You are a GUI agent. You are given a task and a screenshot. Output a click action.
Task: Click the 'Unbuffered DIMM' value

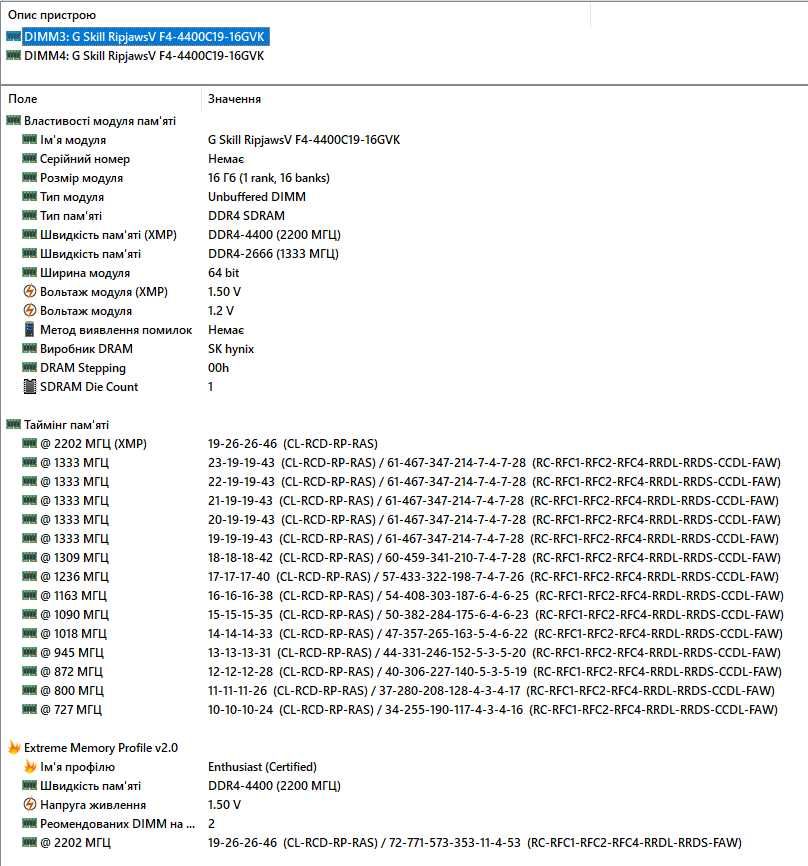[257, 197]
